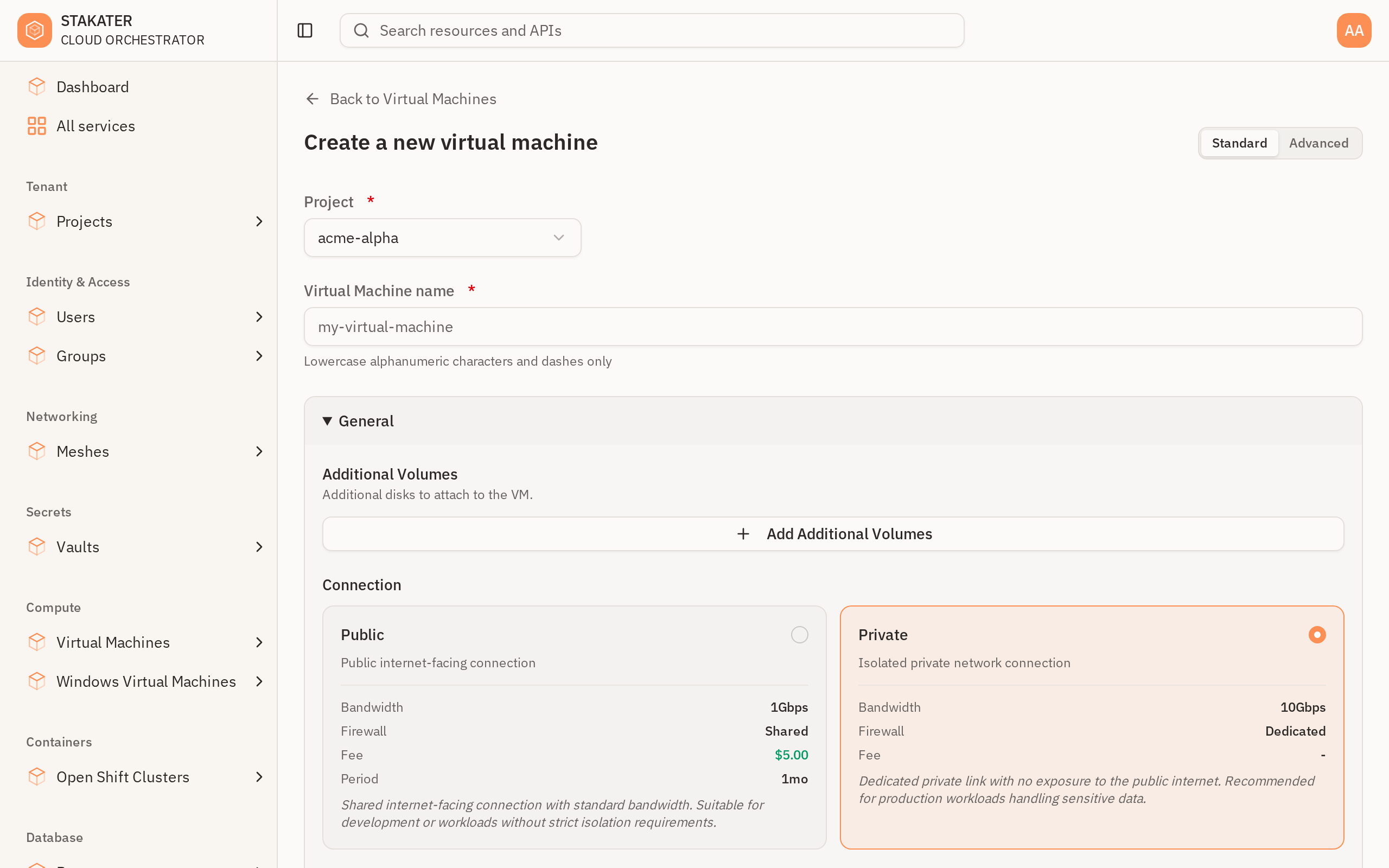The image size is (1389, 868).
Task: Expand the Groups sidebar chevron
Action: (x=259, y=356)
